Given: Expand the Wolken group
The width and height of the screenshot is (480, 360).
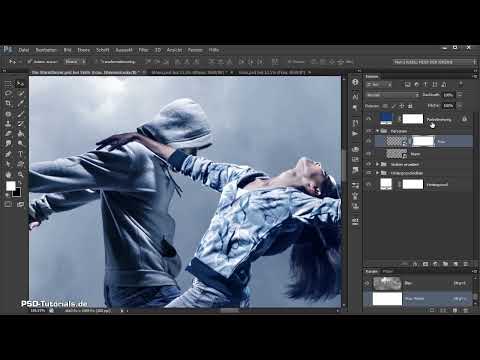Looking at the screenshot, I should (377, 164).
